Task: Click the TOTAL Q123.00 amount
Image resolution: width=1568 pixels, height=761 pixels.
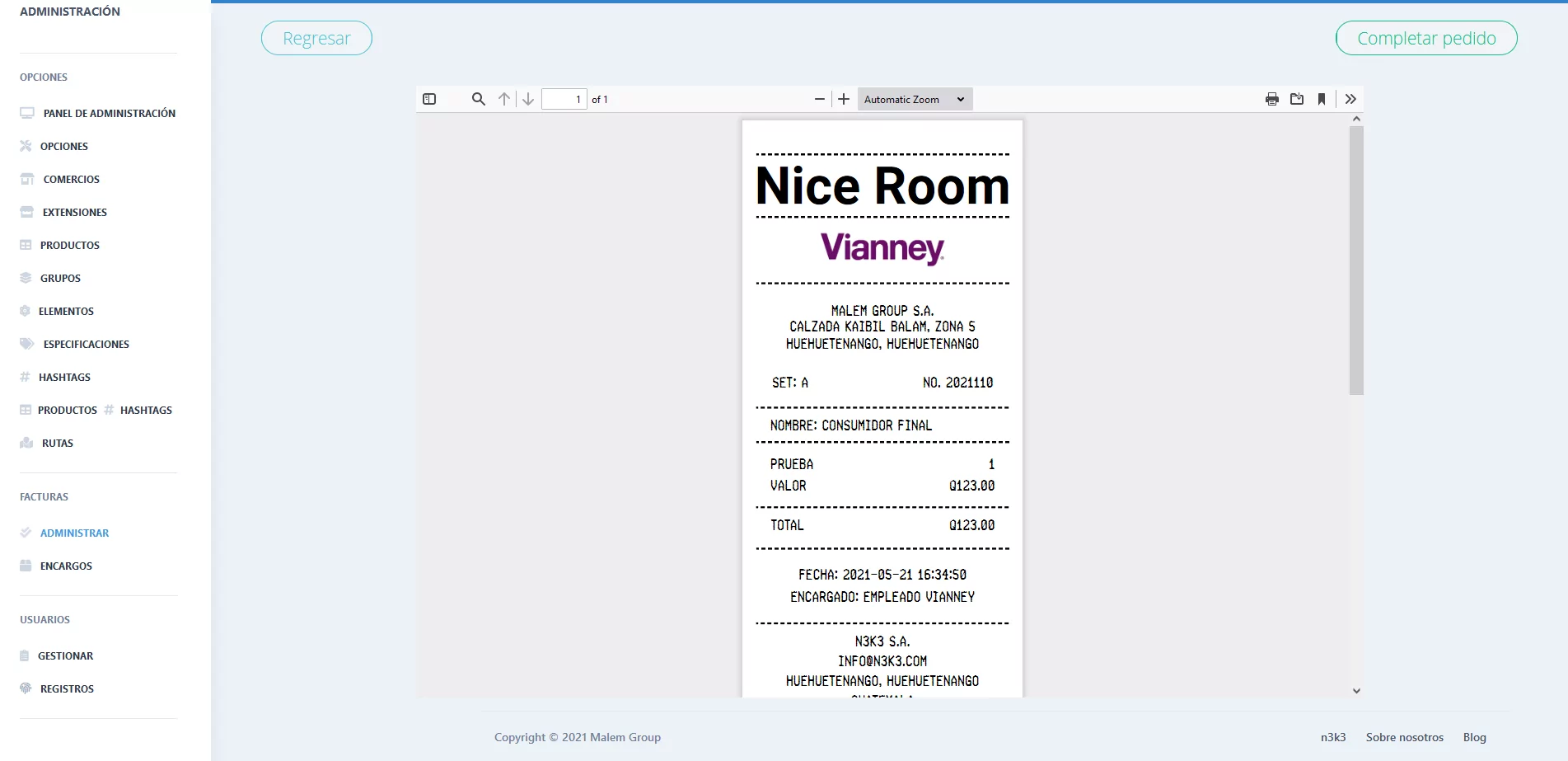Action: point(971,525)
